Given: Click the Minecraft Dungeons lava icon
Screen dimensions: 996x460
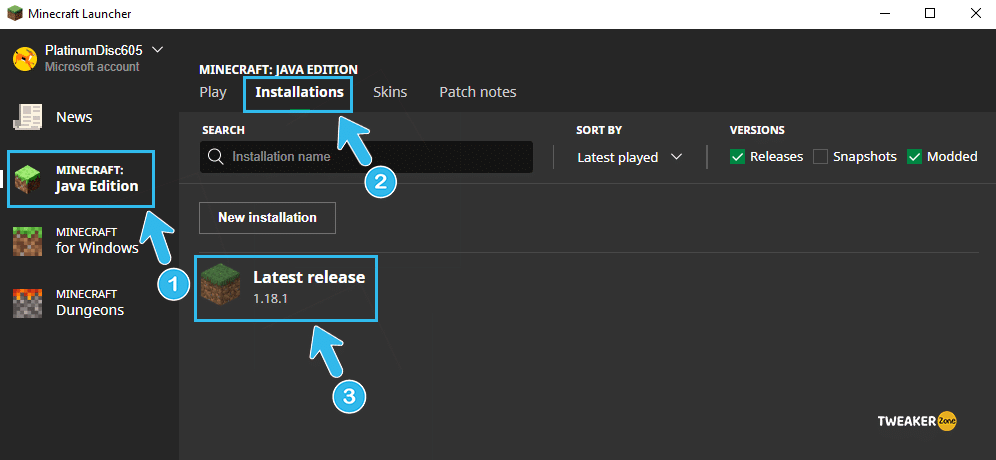Looking at the screenshot, I should tap(27, 303).
